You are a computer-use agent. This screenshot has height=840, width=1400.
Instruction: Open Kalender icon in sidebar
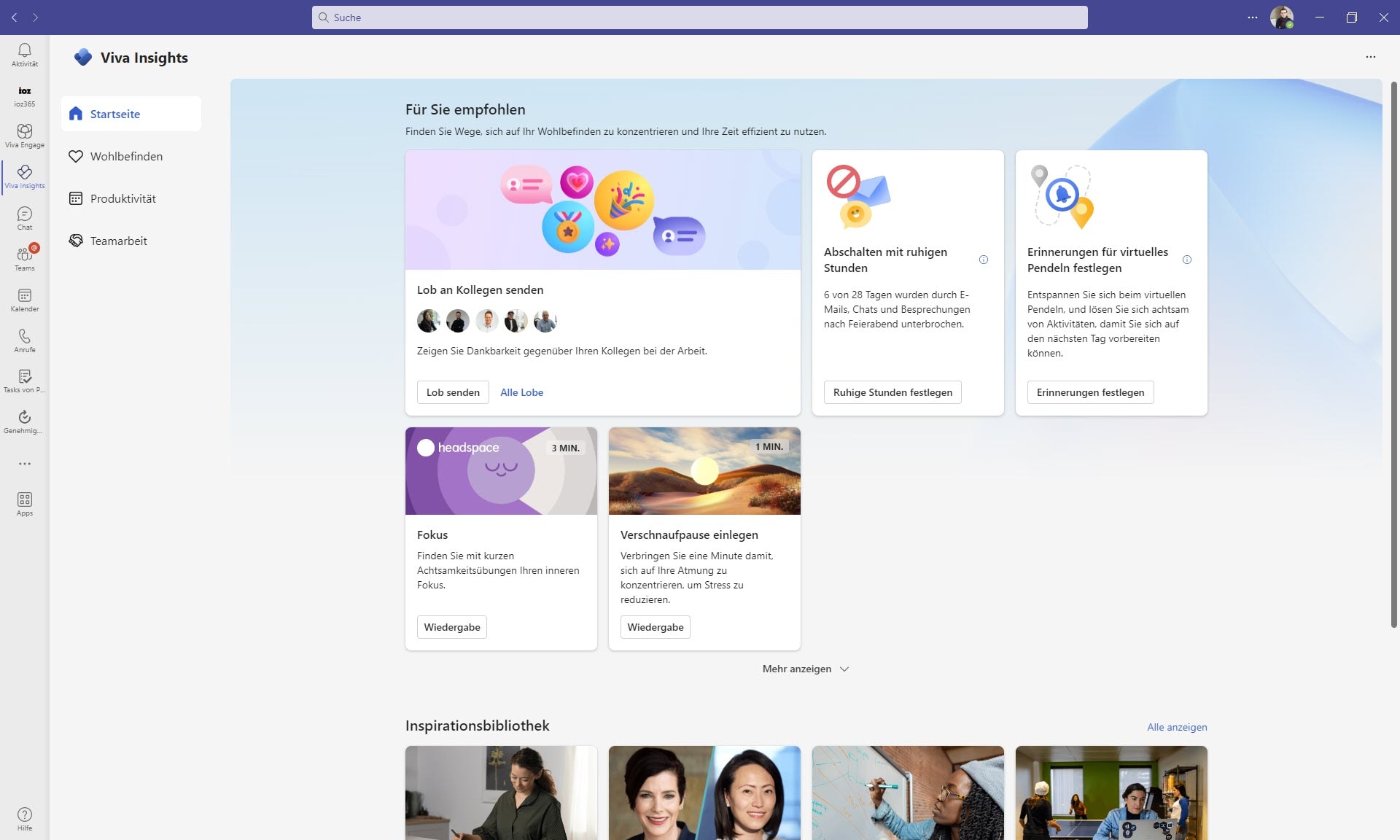[24, 299]
